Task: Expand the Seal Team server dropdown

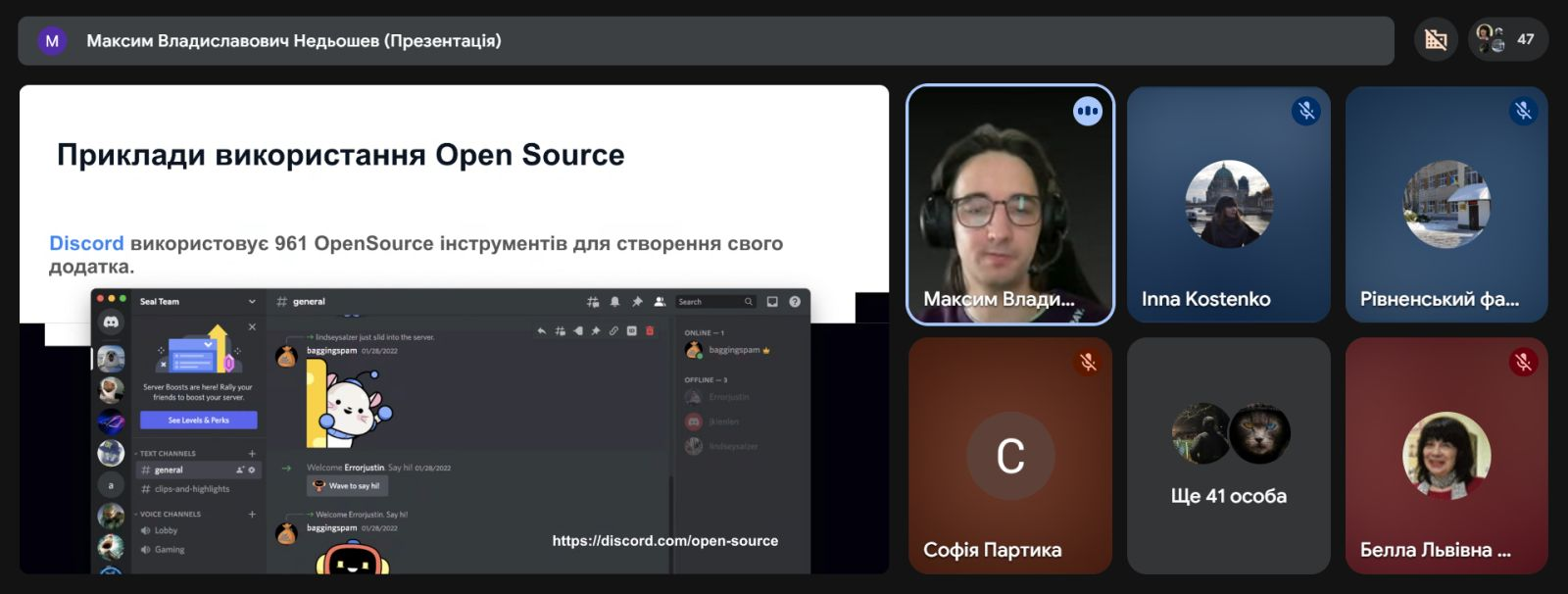Action: tap(252, 301)
